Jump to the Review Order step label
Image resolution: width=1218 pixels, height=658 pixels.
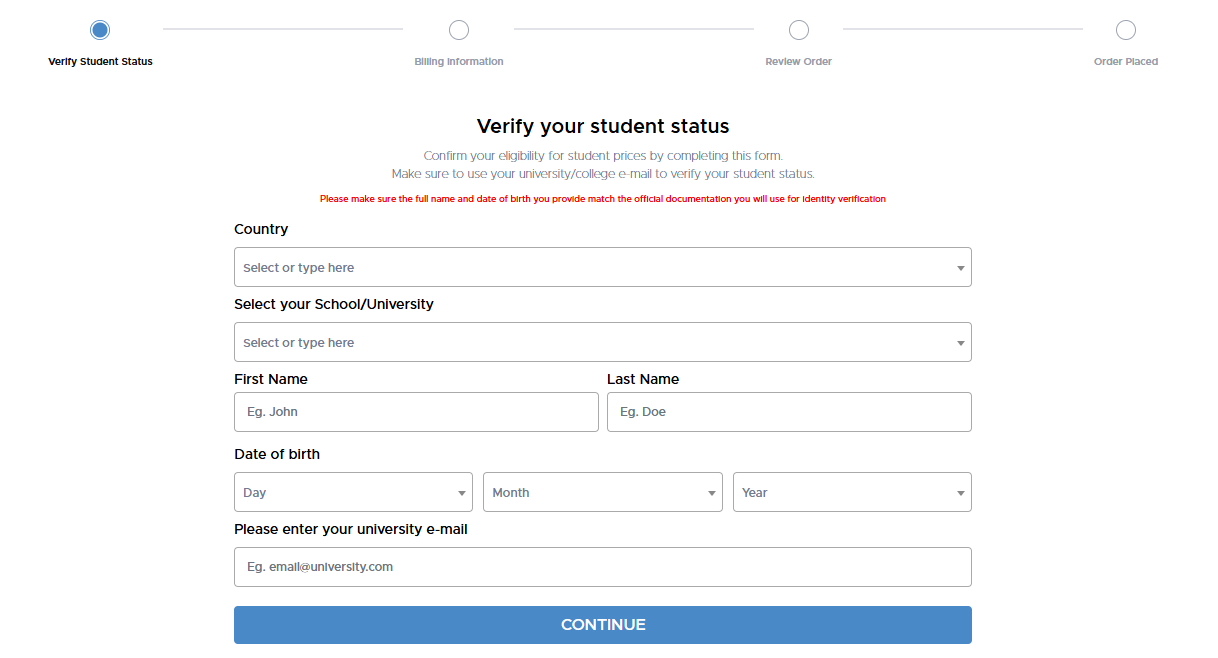[x=799, y=62]
